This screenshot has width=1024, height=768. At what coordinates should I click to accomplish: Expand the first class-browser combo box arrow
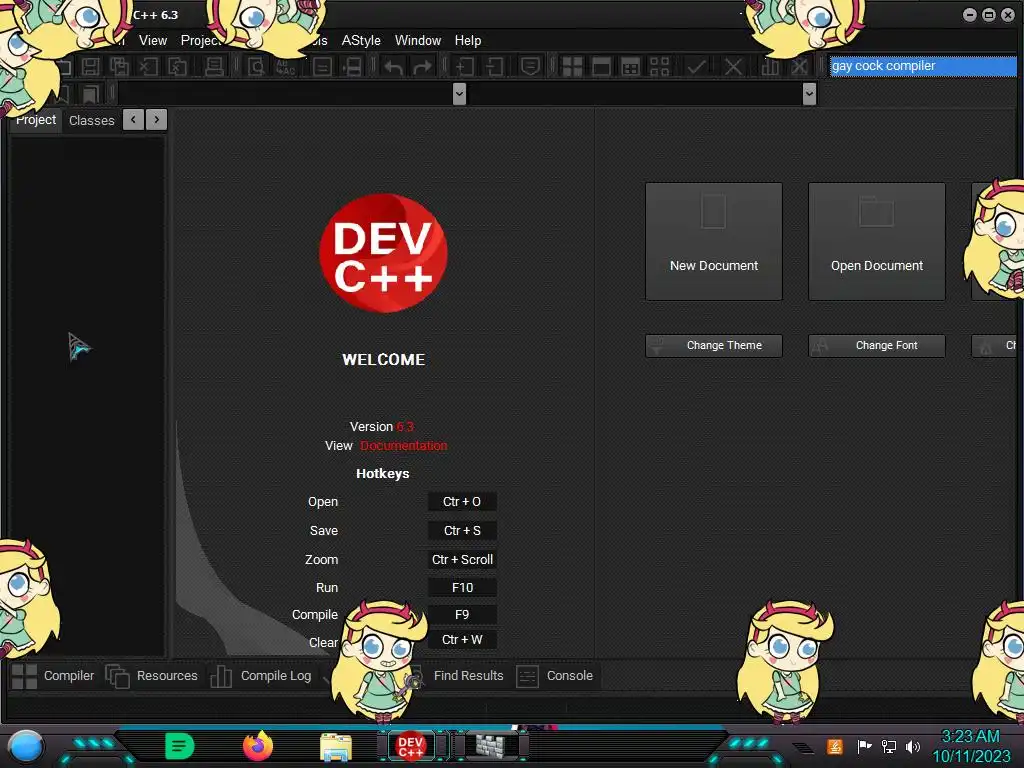click(x=459, y=94)
